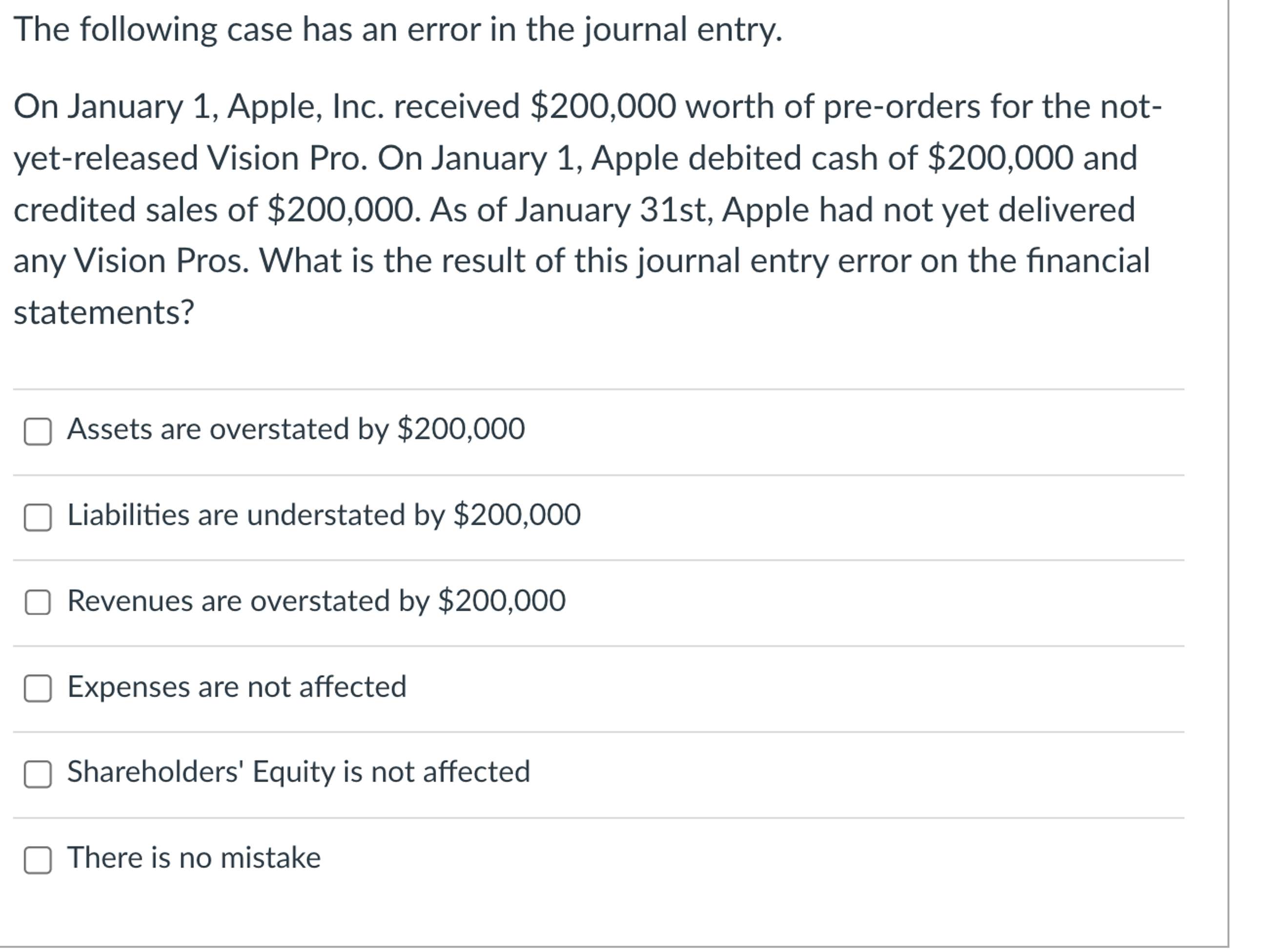Image resolution: width=1270 pixels, height=952 pixels.
Task: Click the label 'Assets are overstated by $200,000'
Action: [x=296, y=430]
